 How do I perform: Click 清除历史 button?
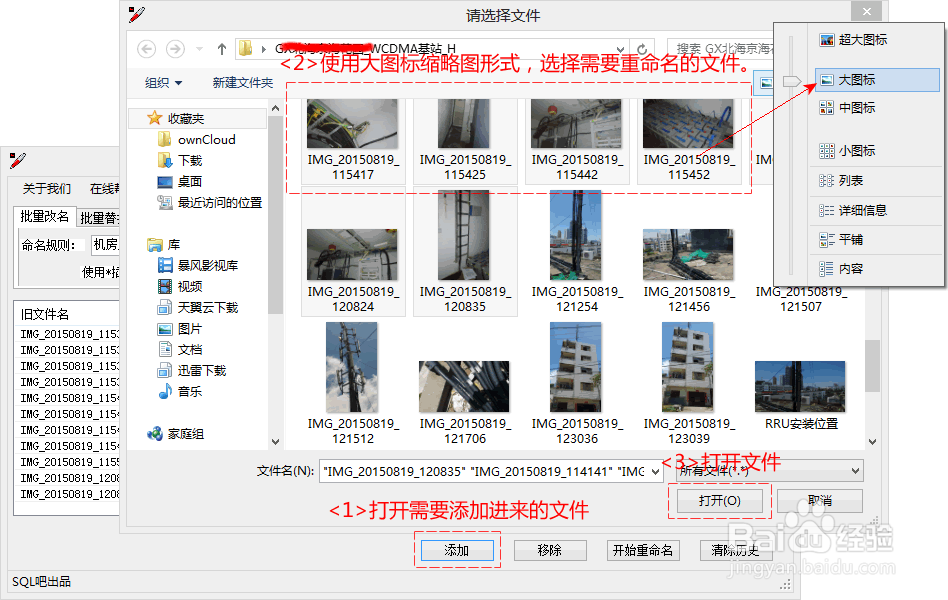pyautogui.click(x=736, y=550)
